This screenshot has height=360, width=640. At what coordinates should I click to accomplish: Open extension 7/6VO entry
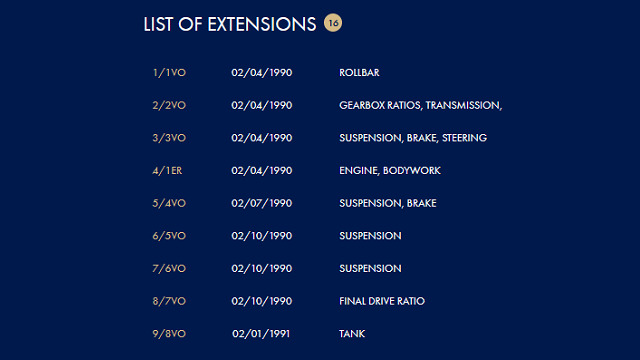tap(169, 269)
